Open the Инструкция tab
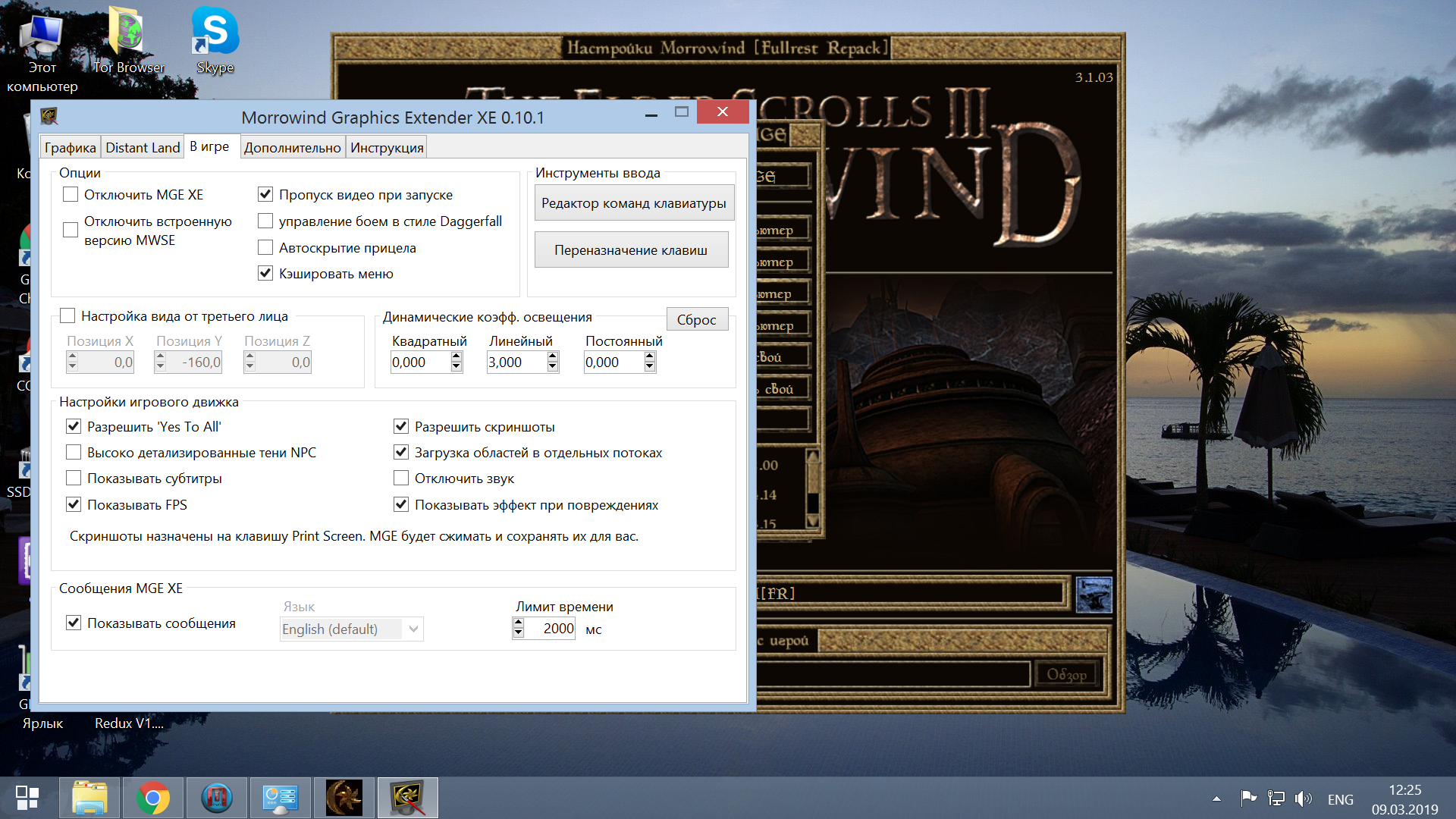The width and height of the screenshot is (1456, 819). (387, 147)
